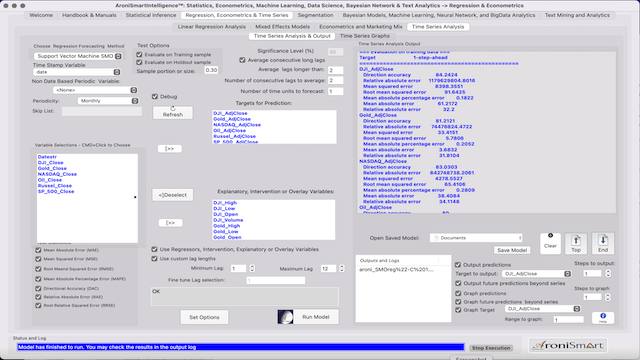The height and width of the screenshot is (360, 640).
Task: Click the Save Model button
Action: tap(512, 250)
